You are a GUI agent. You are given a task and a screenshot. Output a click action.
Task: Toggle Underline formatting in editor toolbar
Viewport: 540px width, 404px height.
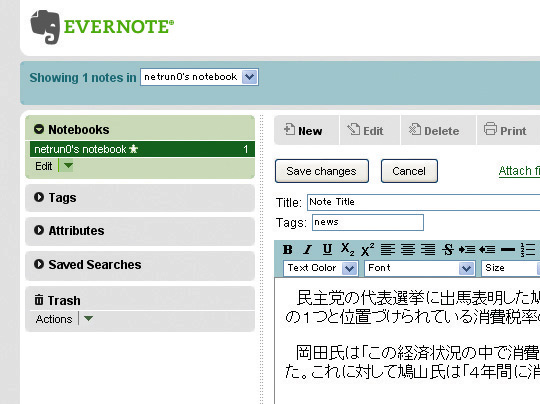327,249
